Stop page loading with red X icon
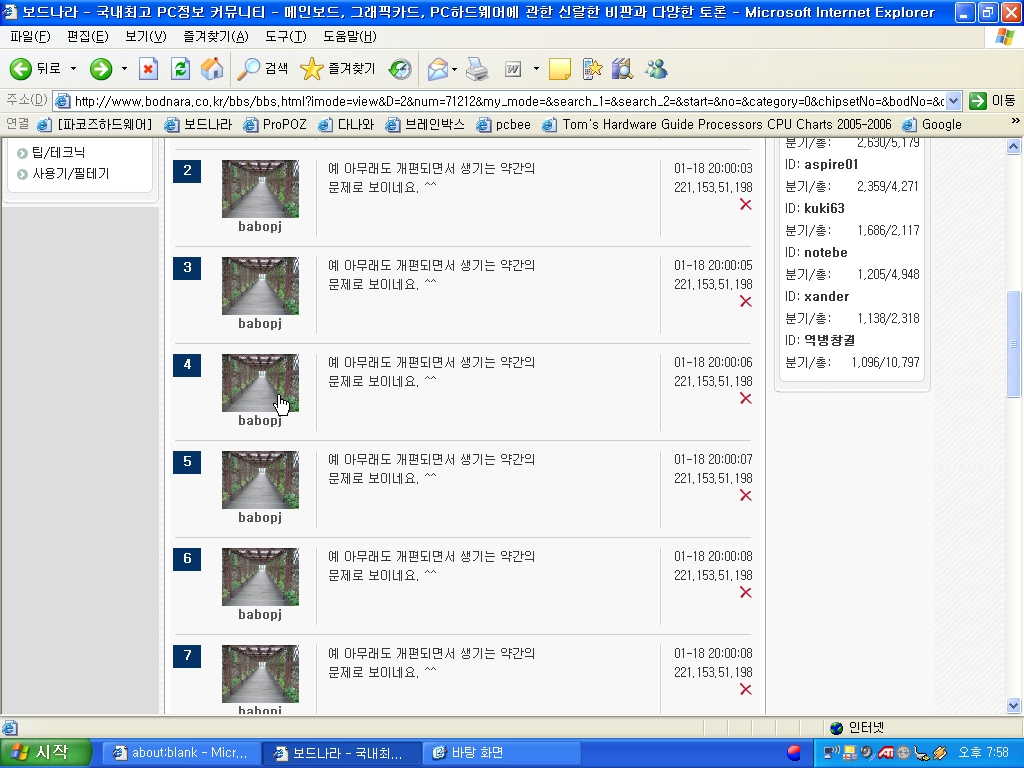 tap(149, 69)
